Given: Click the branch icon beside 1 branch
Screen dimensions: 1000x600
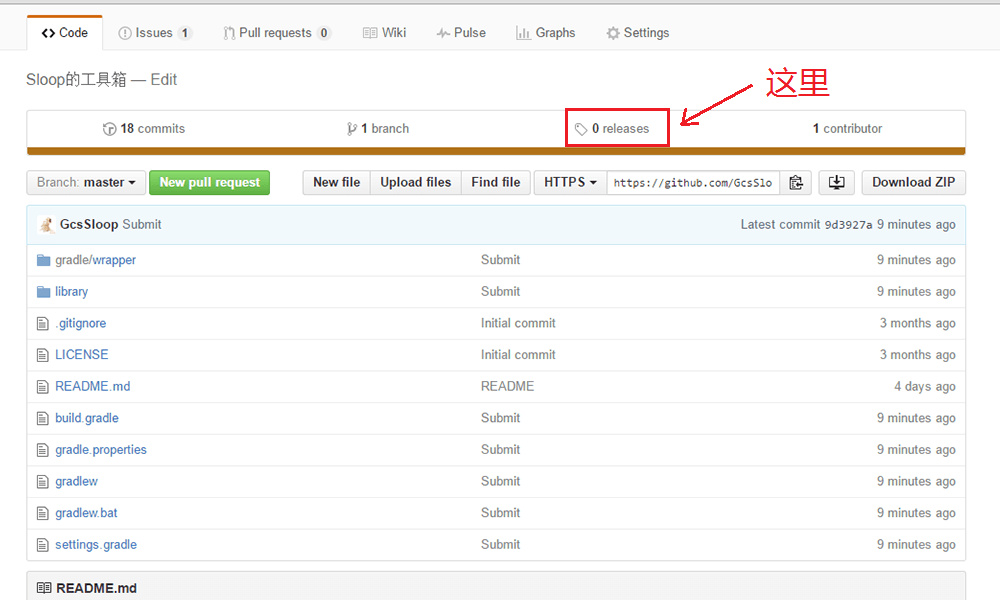Looking at the screenshot, I should pyautogui.click(x=351, y=129).
